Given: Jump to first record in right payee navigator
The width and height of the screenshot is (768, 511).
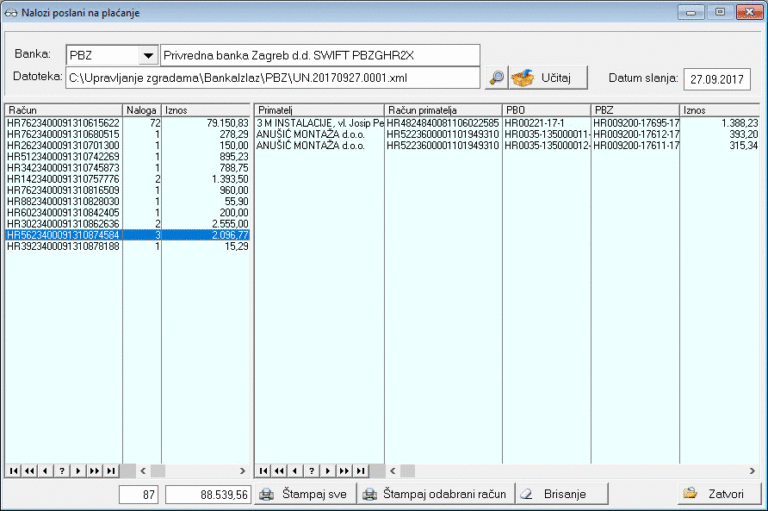Looking at the screenshot, I should (264, 470).
